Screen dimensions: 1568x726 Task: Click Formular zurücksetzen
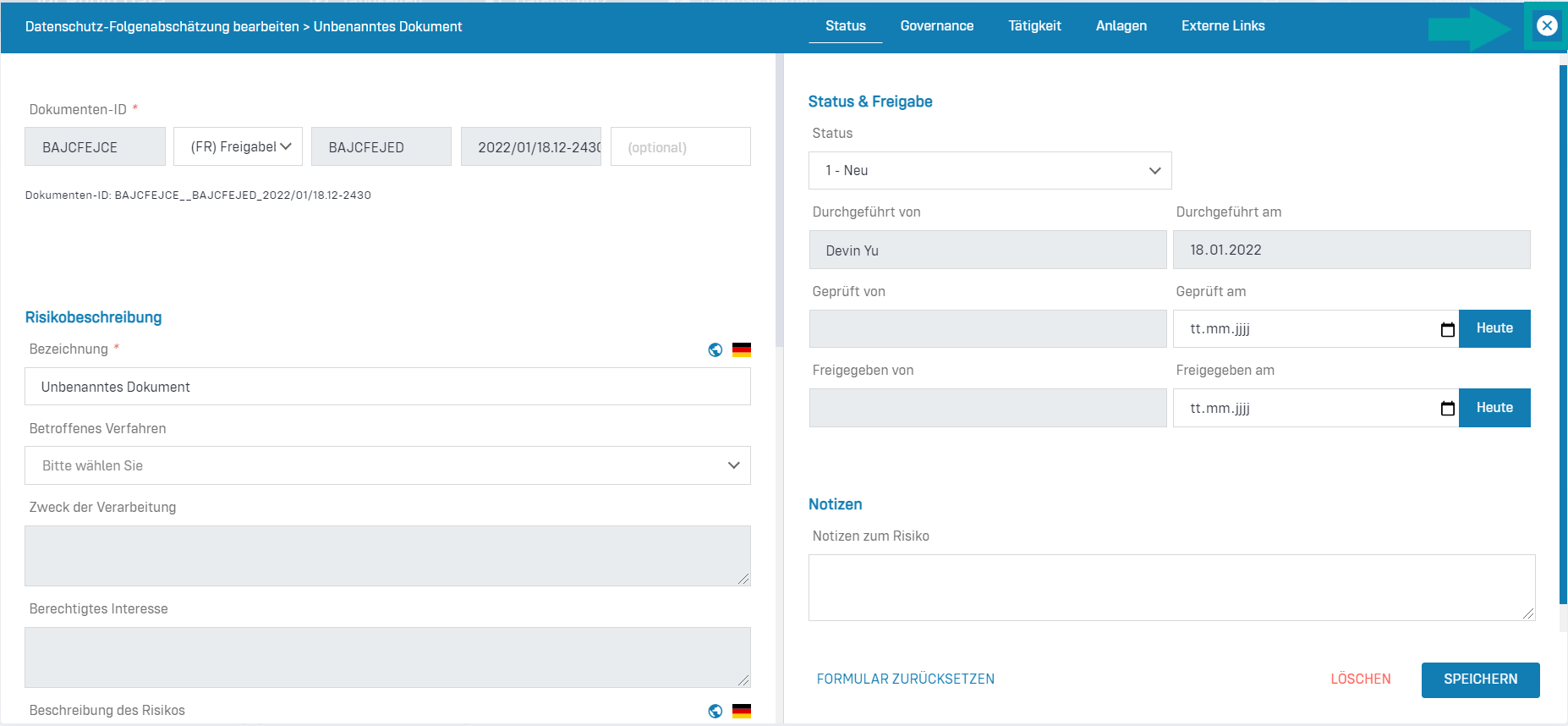coord(905,679)
